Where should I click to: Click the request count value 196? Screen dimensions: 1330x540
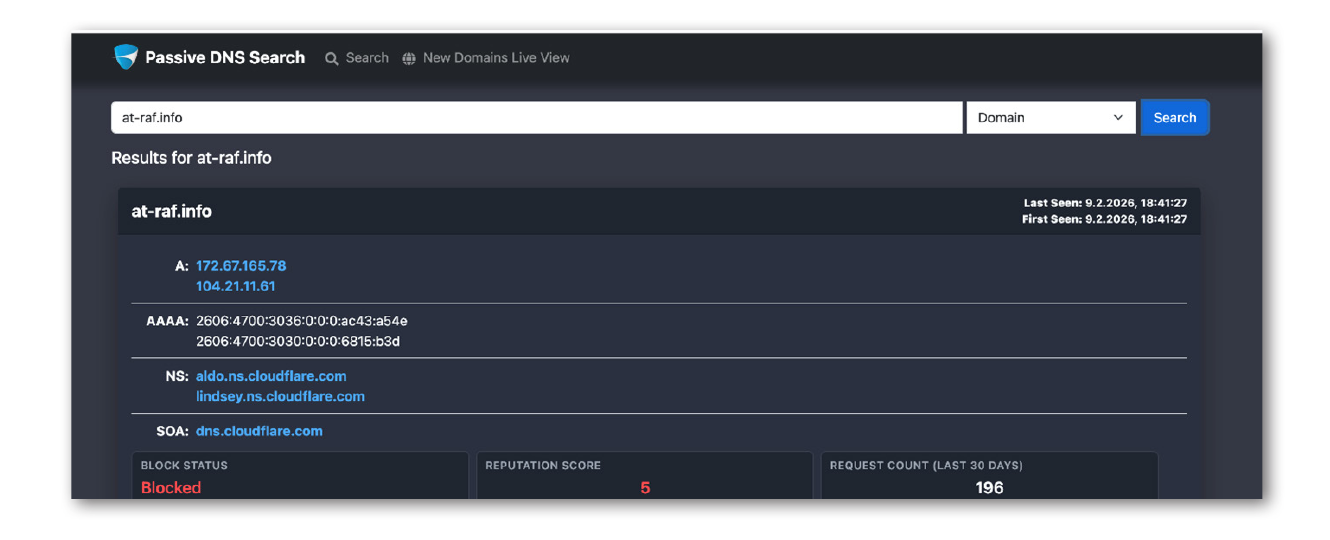coord(989,488)
